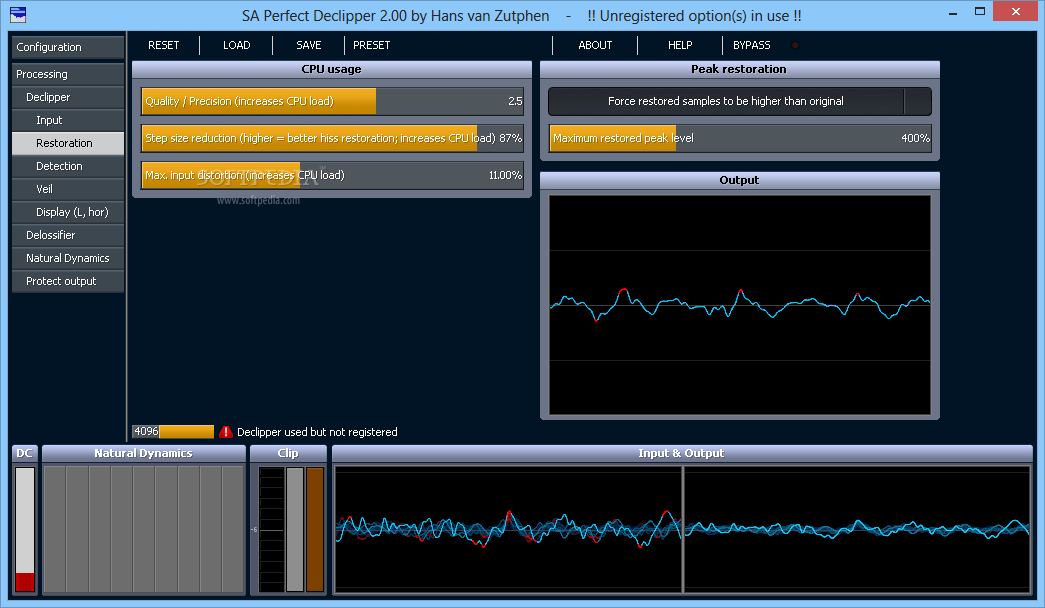Viewport: 1045px width, 608px height.
Task: Open the Configuration section
Action: point(68,47)
